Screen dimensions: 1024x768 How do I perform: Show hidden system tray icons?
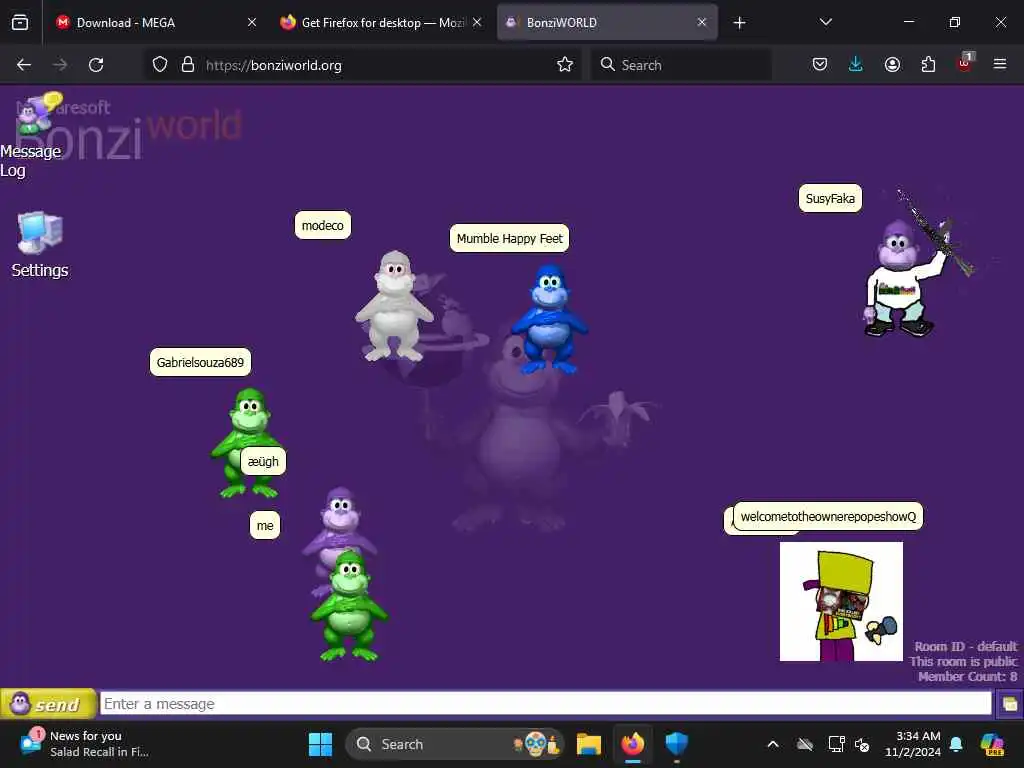773,744
